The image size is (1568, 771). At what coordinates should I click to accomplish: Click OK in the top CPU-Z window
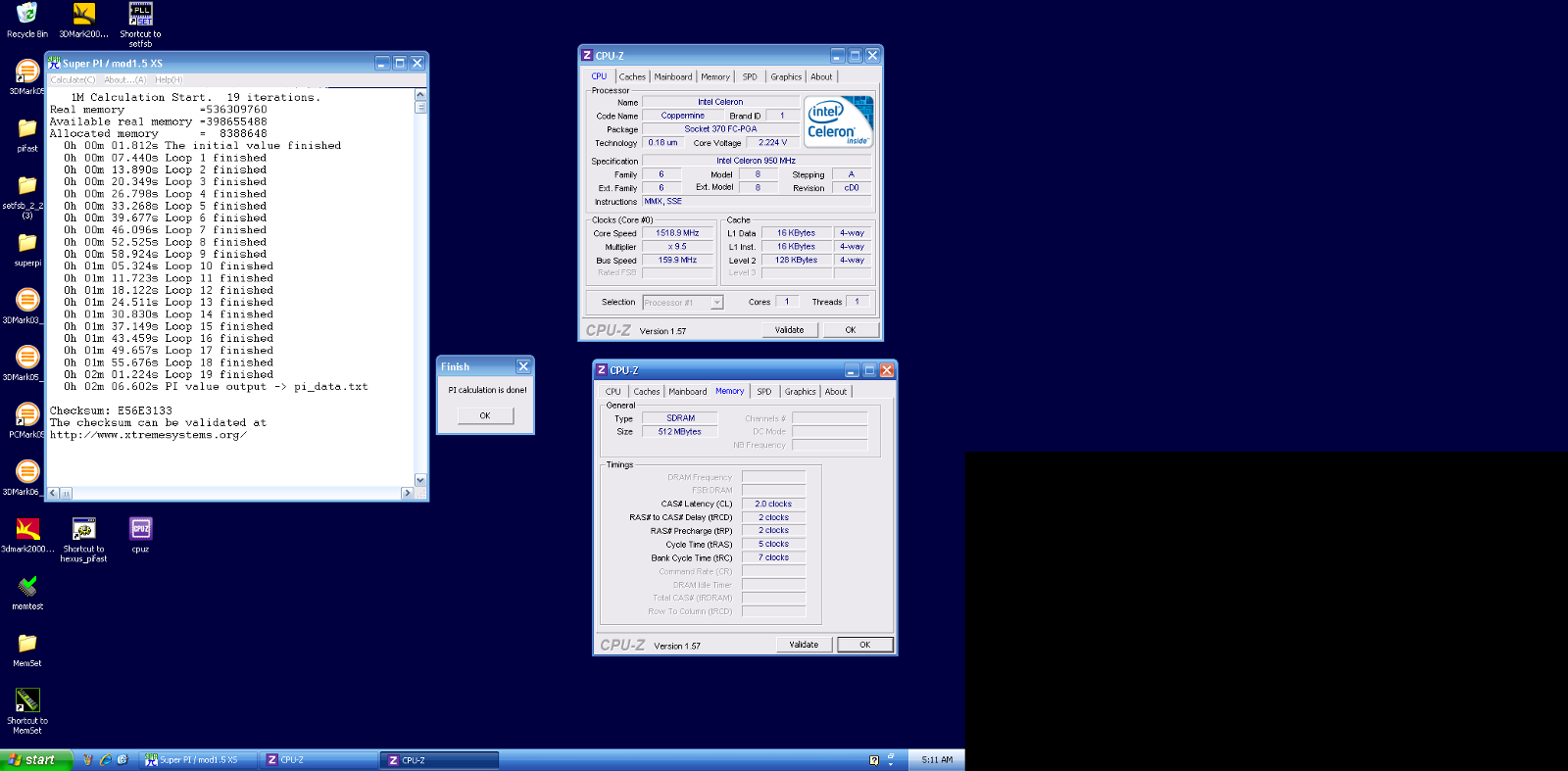click(x=851, y=330)
